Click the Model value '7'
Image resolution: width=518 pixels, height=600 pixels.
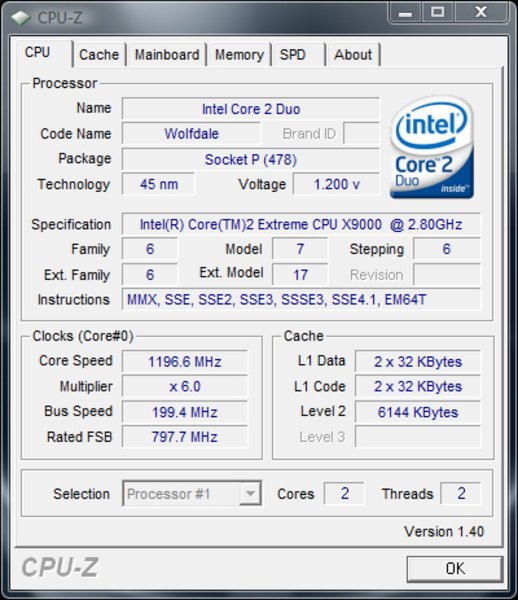300,249
